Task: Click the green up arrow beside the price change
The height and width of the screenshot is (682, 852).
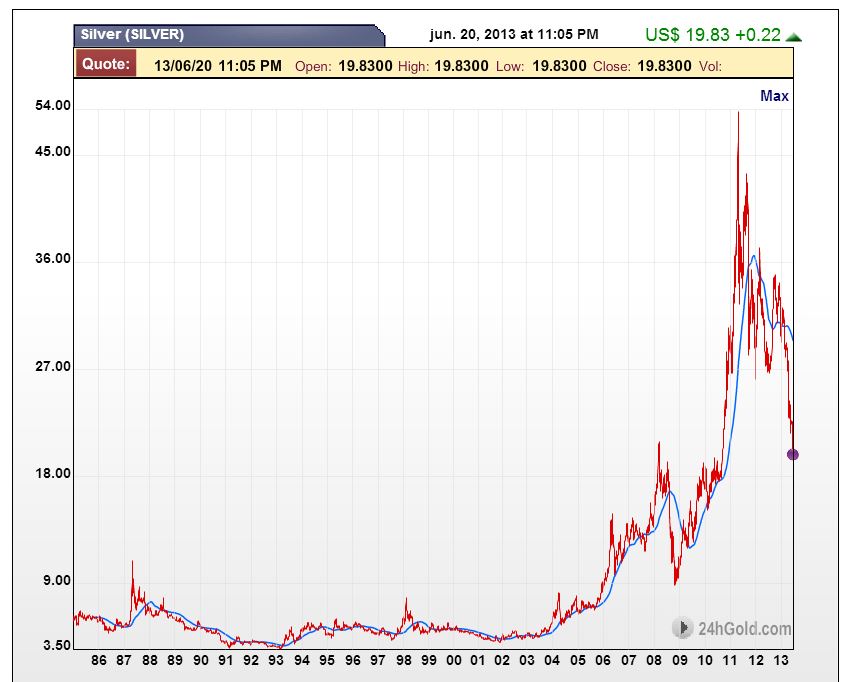Action: pyautogui.click(x=793, y=37)
